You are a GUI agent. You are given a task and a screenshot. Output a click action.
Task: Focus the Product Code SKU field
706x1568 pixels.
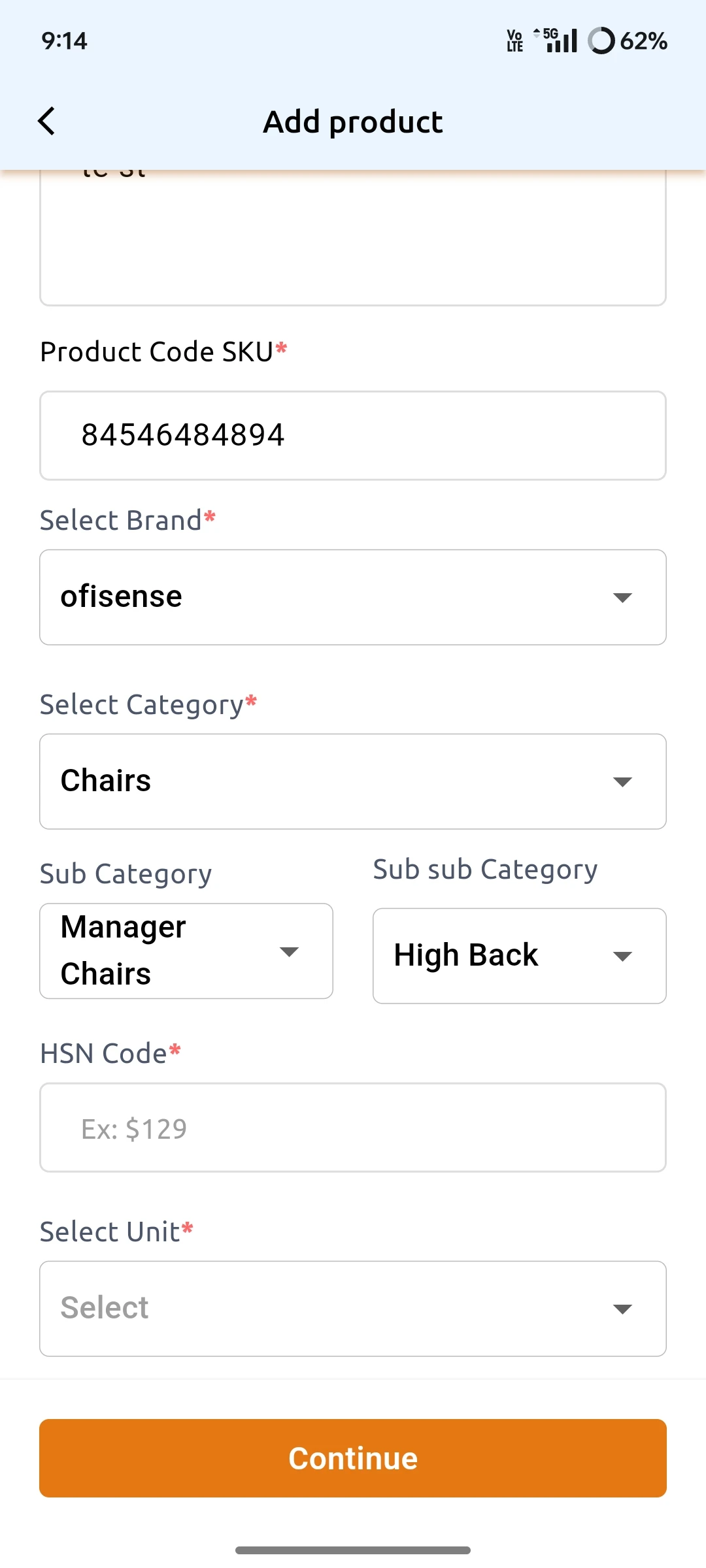click(x=353, y=436)
